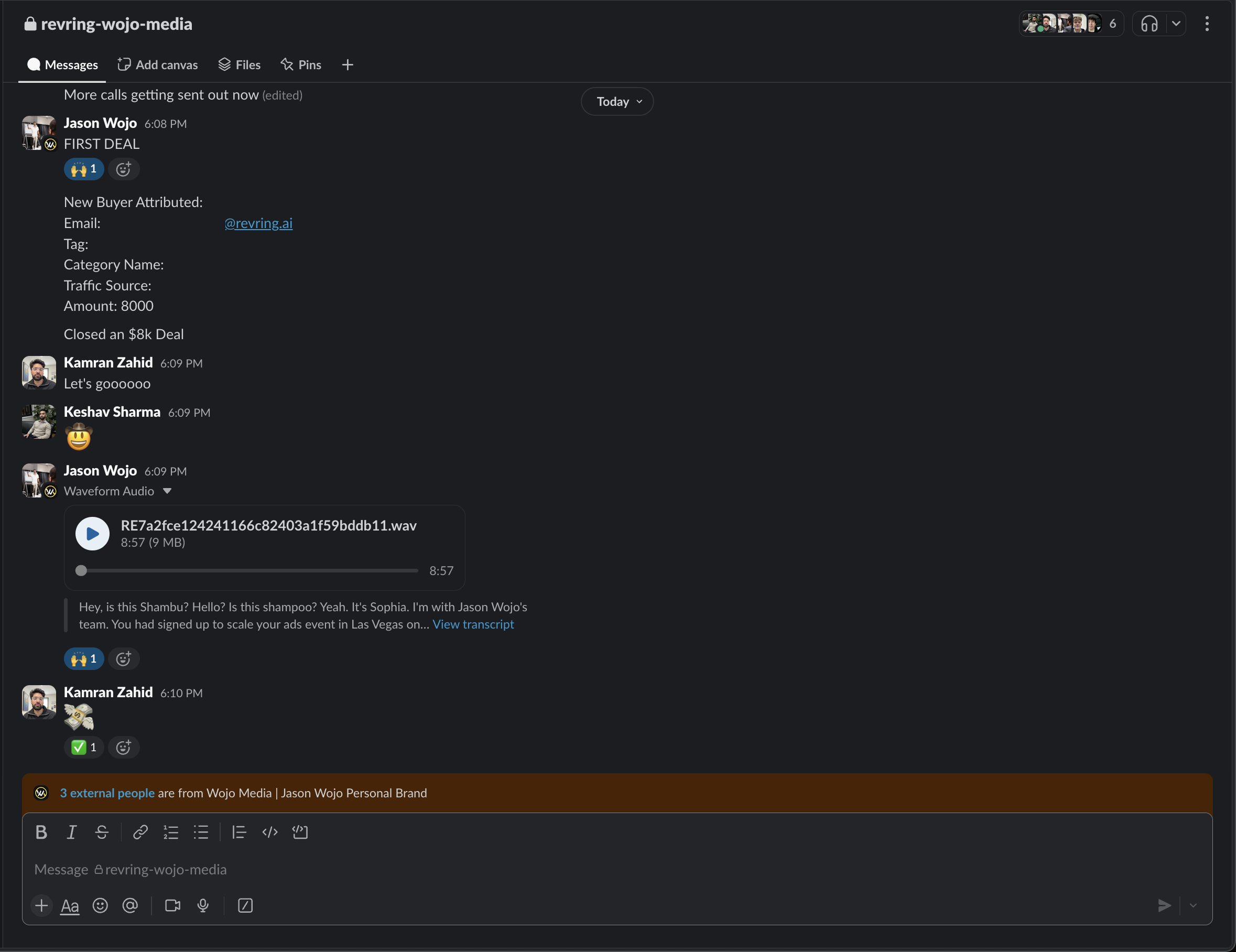Toggle italic formatting in the composer toolbar

click(x=71, y=832)
